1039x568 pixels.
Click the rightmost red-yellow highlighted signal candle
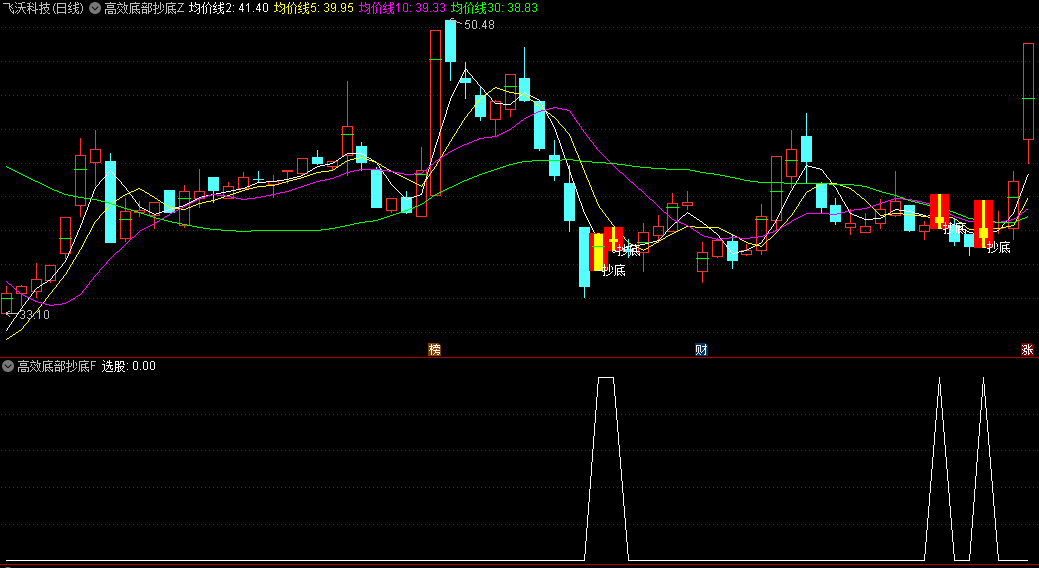983,223
